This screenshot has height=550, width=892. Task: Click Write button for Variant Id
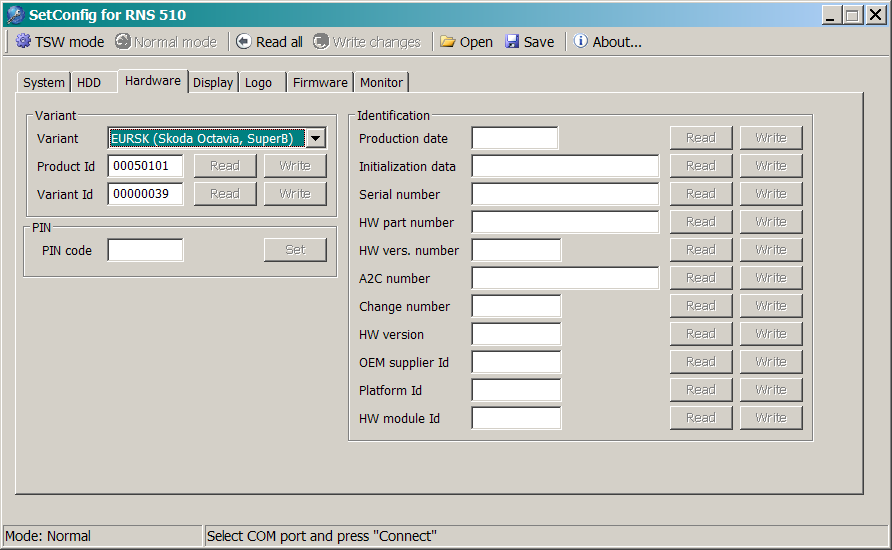[x=295, y=194]
